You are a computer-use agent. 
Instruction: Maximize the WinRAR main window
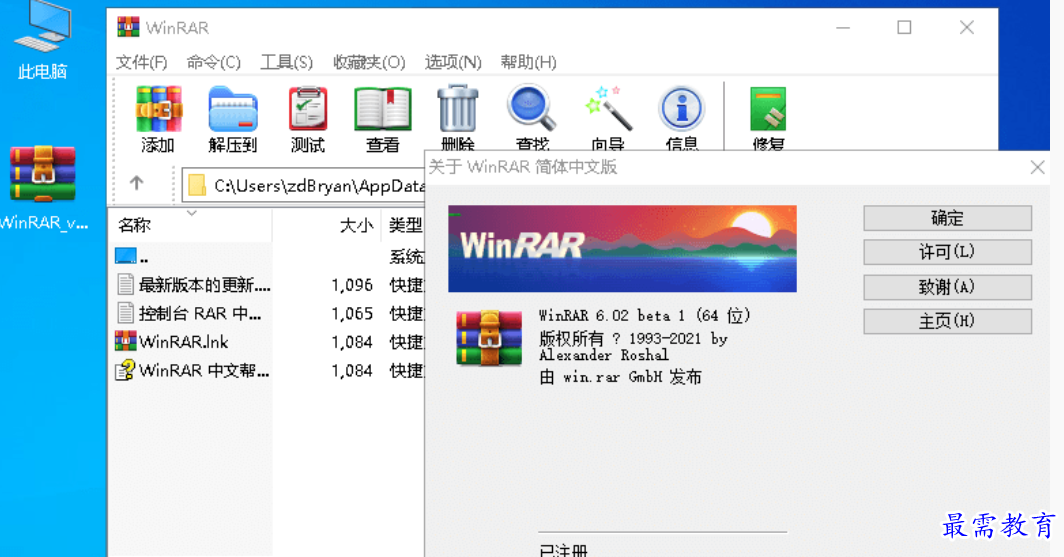coord(904,27)
